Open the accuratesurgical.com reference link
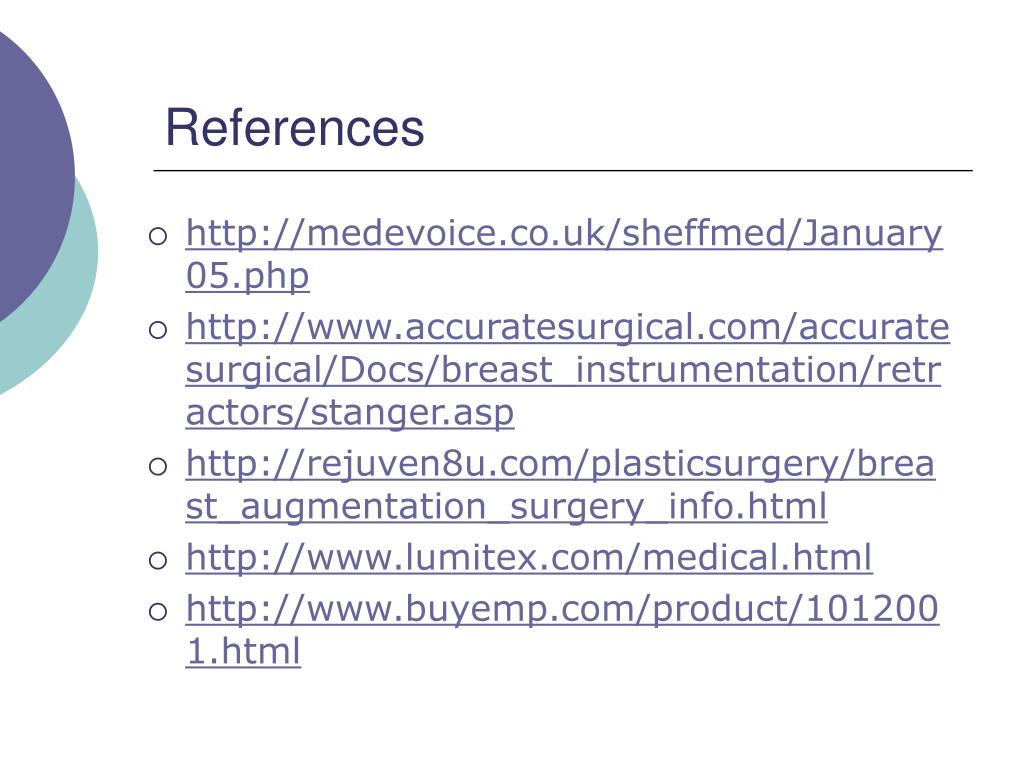Screen dimensions: 1024x768 pos(568,327)
